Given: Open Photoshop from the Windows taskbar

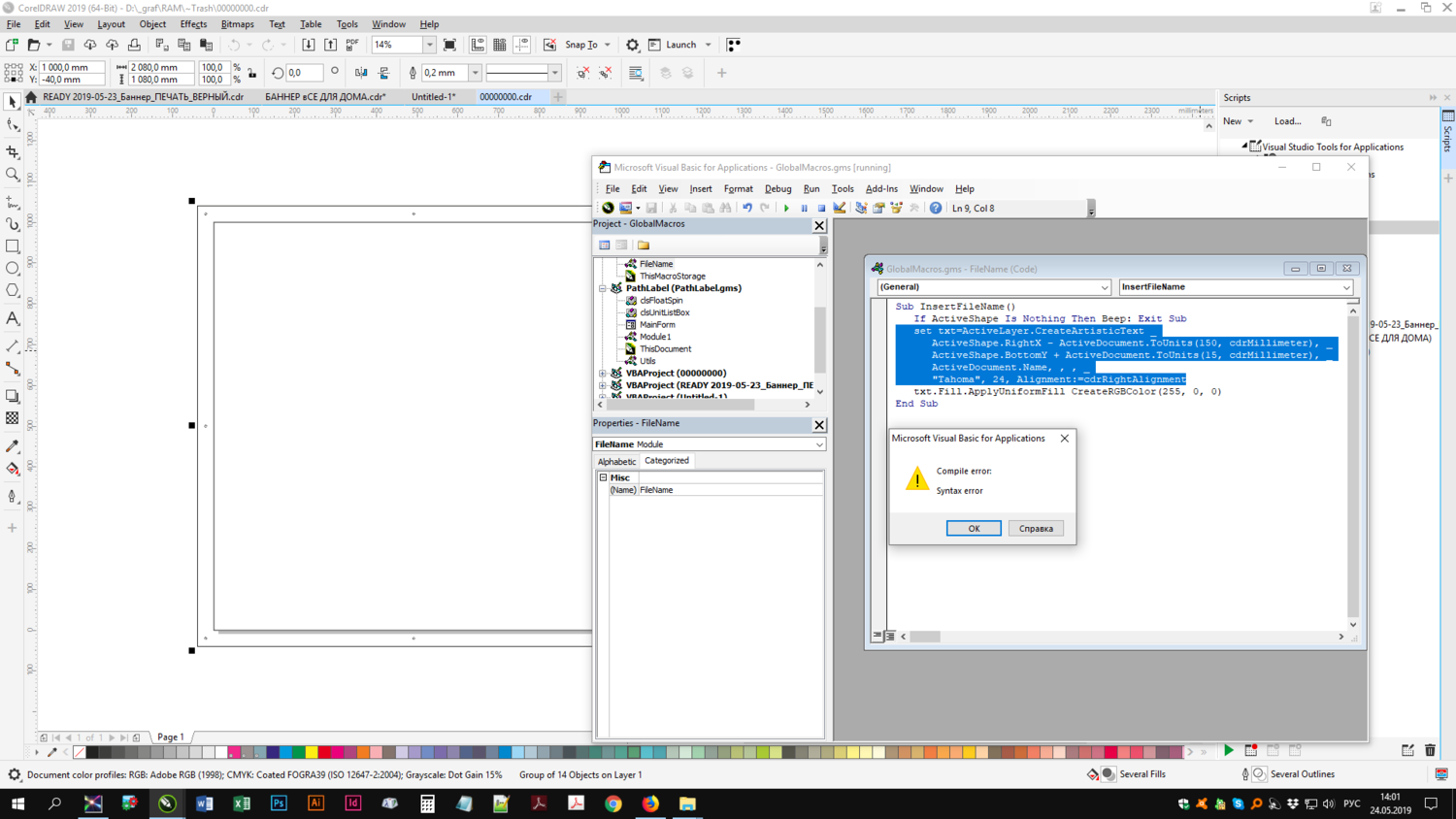Looking at the screenshot, I should click(279, 803).
